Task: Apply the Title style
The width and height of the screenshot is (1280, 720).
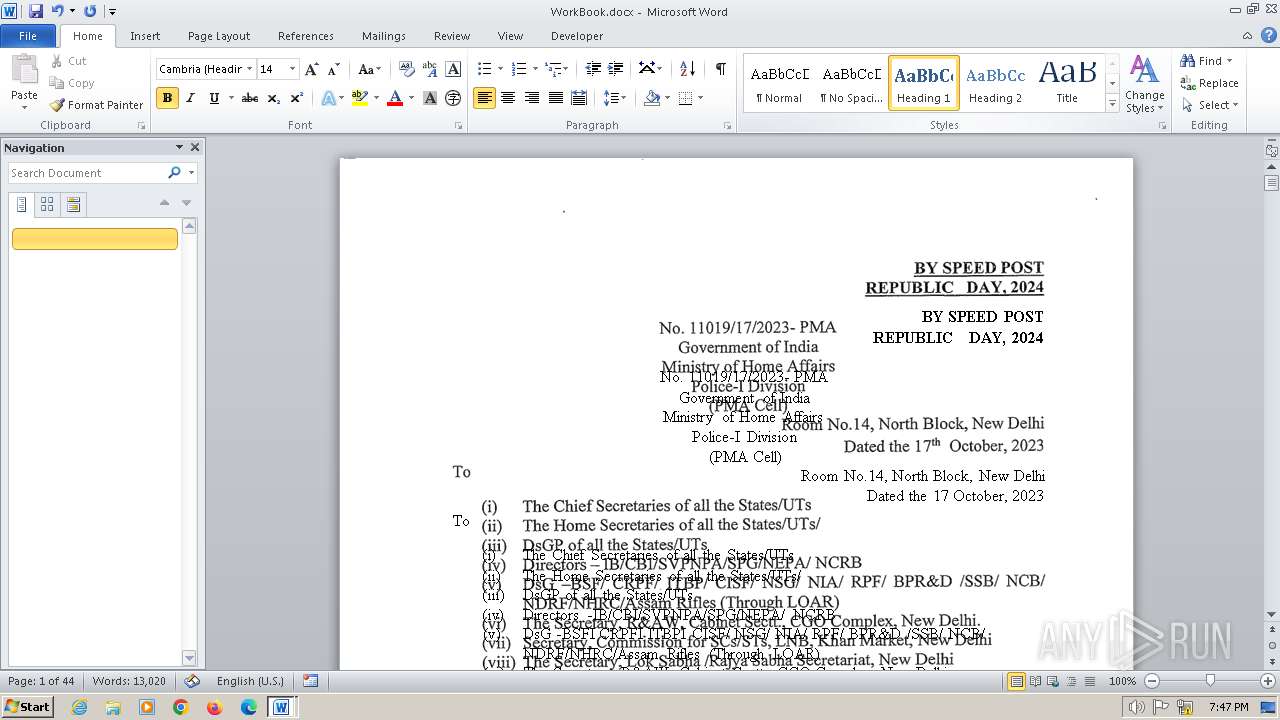Action: [x=1067, y=83]
